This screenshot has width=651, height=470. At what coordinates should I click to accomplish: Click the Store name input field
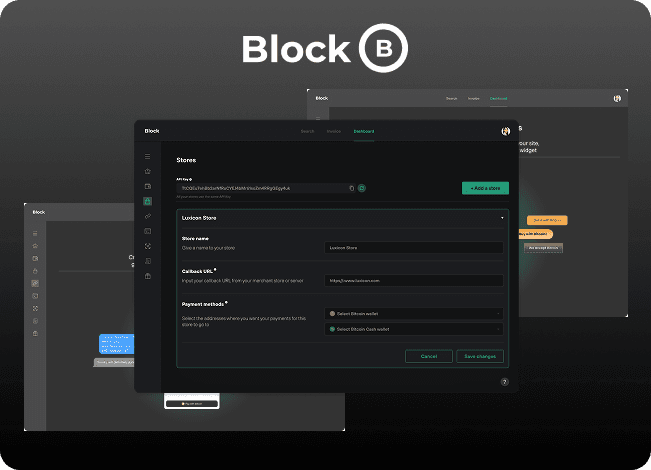tap(414, 247)
